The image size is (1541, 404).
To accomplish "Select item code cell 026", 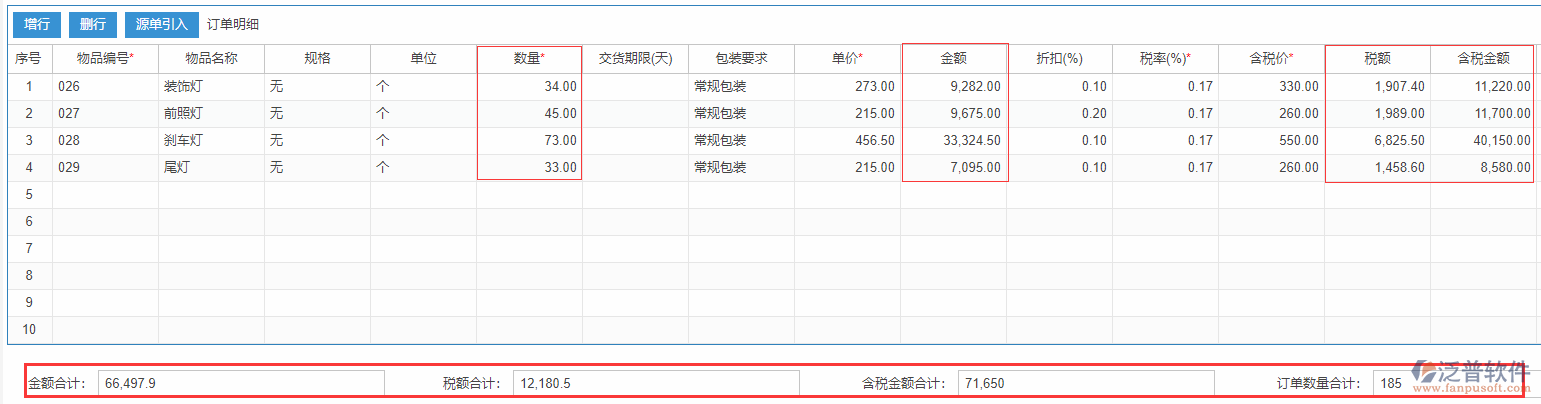I will coord(105,87).
